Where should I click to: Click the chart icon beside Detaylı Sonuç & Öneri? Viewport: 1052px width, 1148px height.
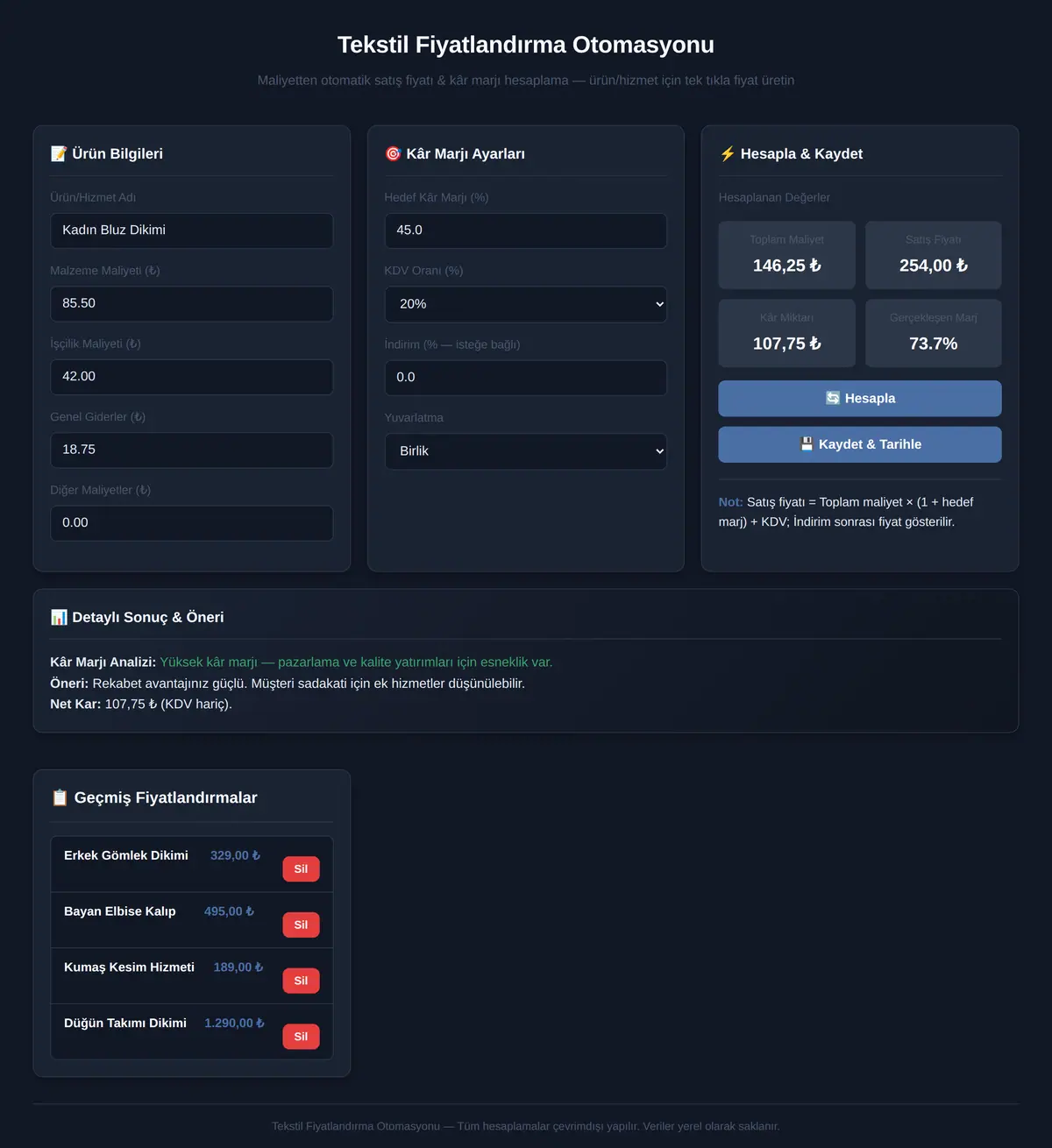pyautogui.click(x=59, y=618)
